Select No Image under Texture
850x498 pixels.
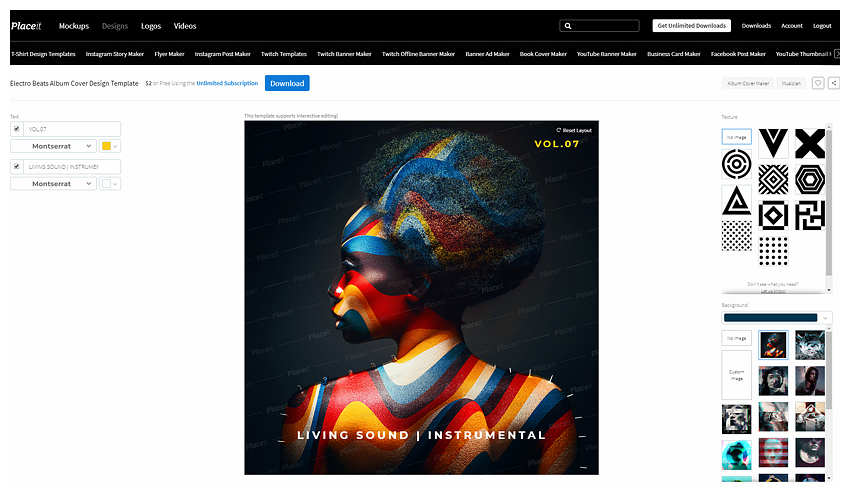[736, 137]
